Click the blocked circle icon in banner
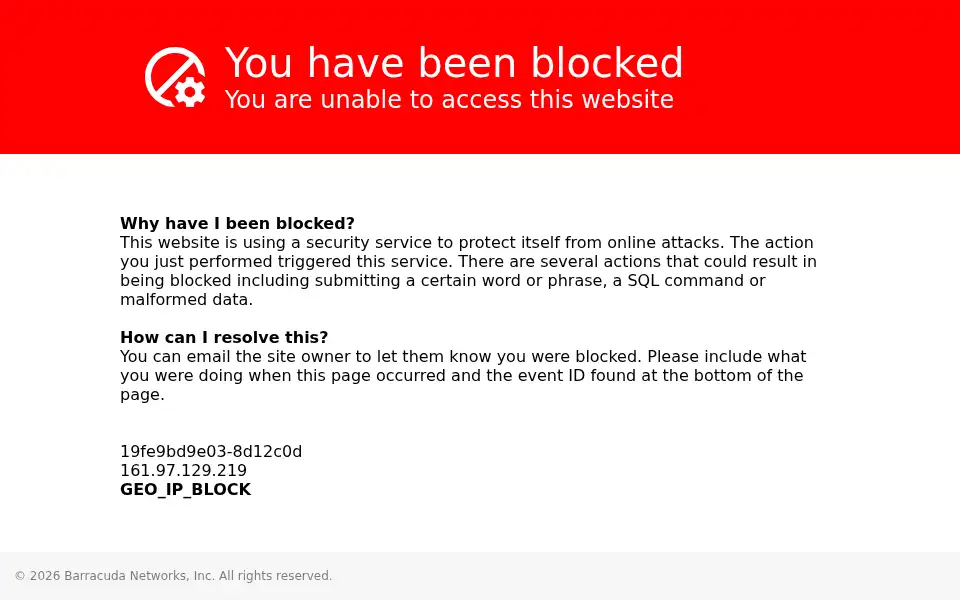960x600 pixels. (175, 77)
